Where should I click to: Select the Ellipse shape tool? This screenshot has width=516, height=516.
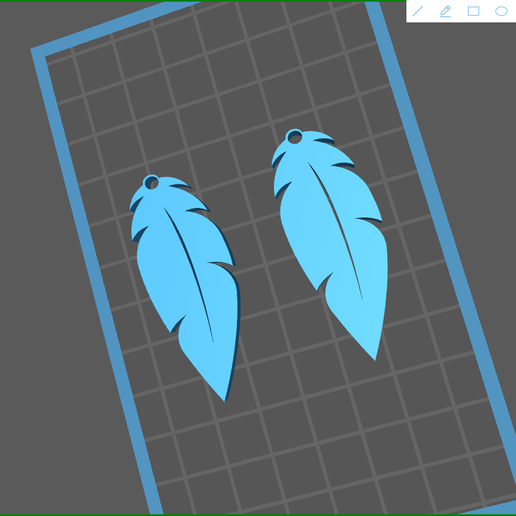[x=501, y=11]
